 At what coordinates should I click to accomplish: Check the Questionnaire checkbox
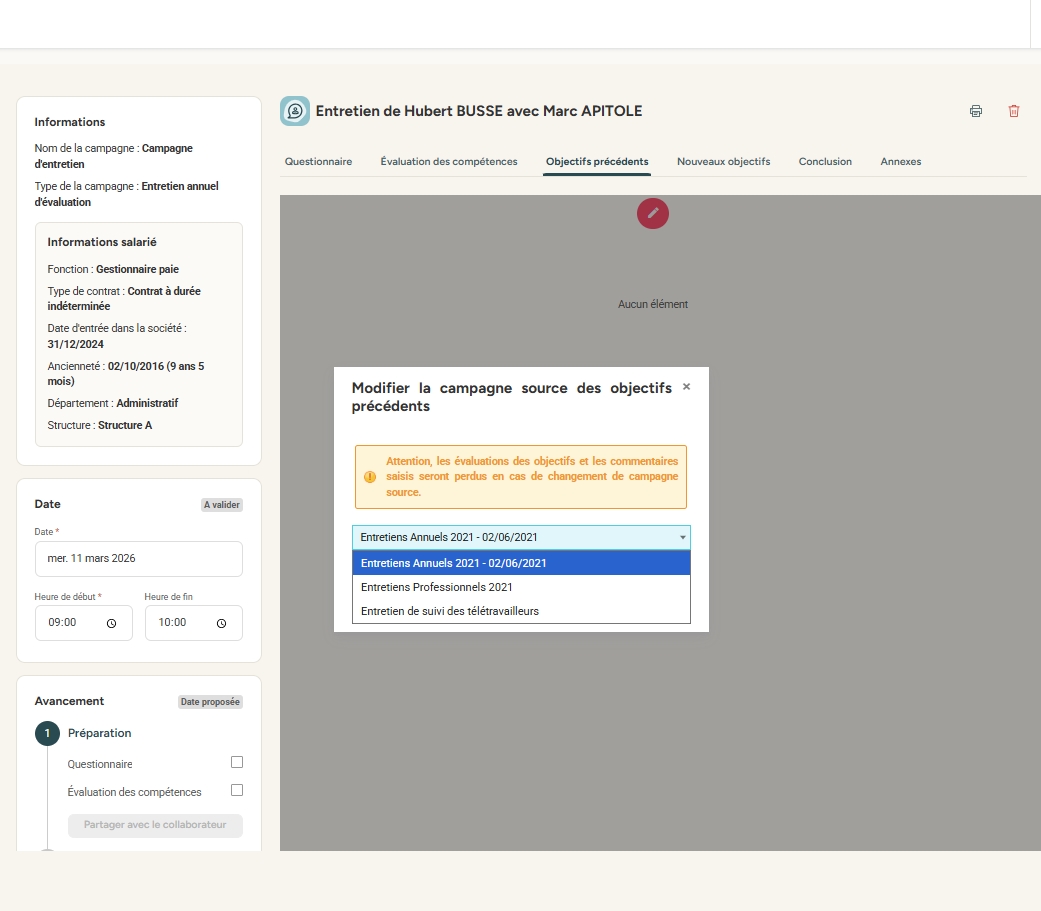[x=237, y=762]
